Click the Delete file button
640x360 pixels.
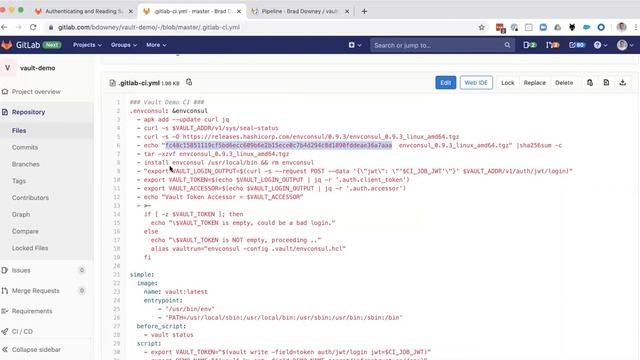(x=564, y=83)
